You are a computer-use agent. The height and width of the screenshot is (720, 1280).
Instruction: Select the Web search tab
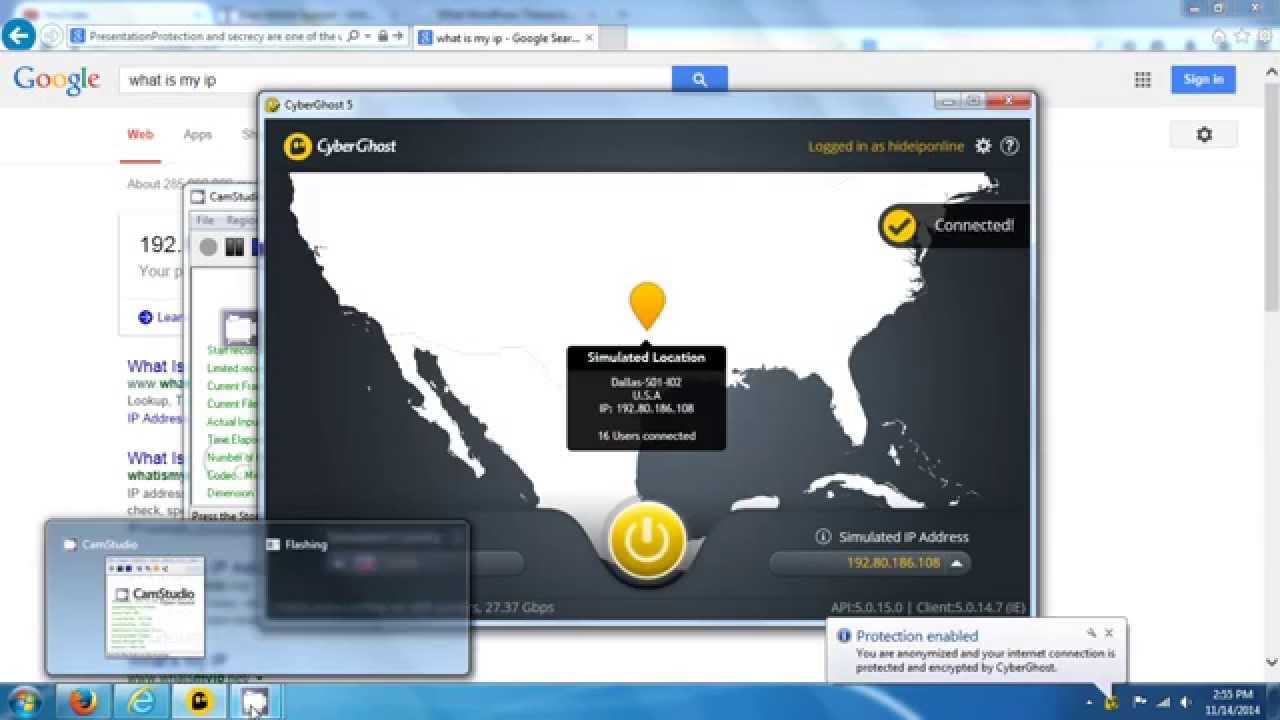(x=140, y=134)
